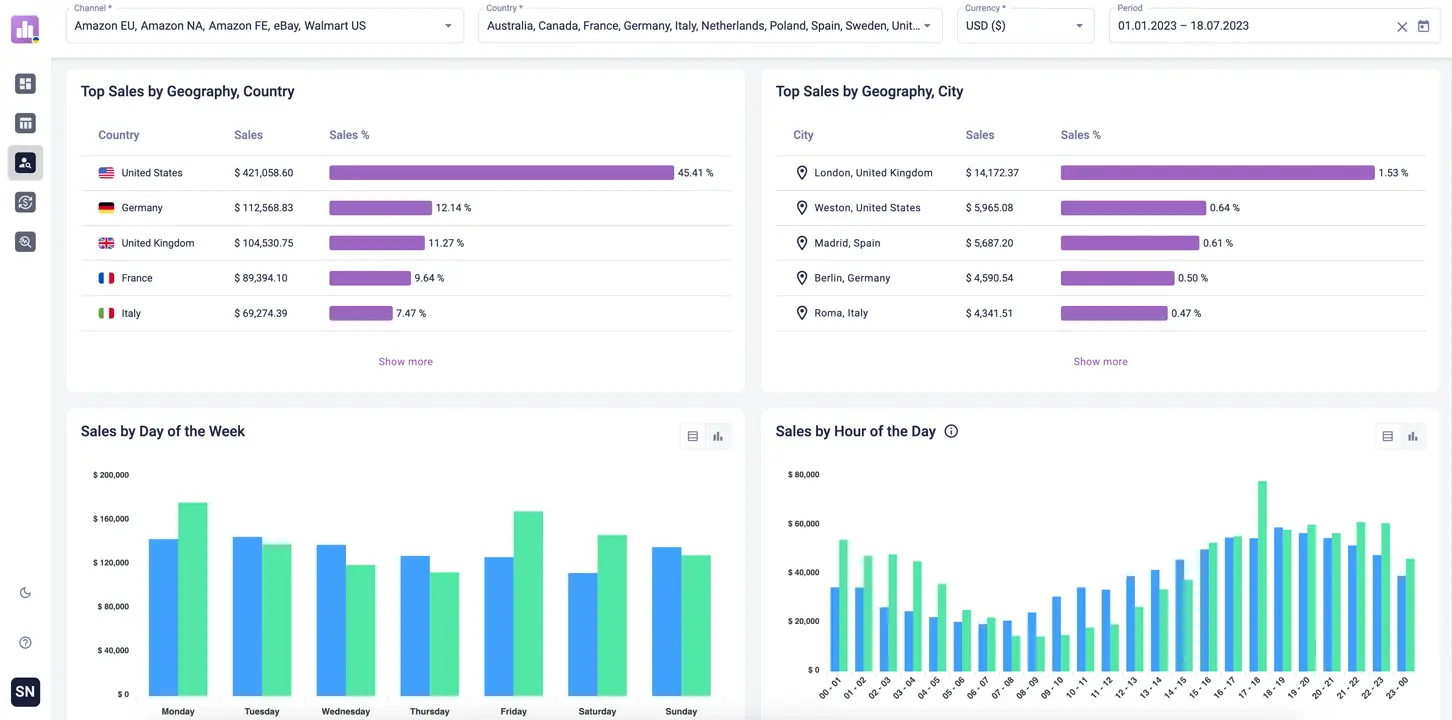Select the customer analytics sidebar icon
1452x720 pixels.
(x=25, y=163)
